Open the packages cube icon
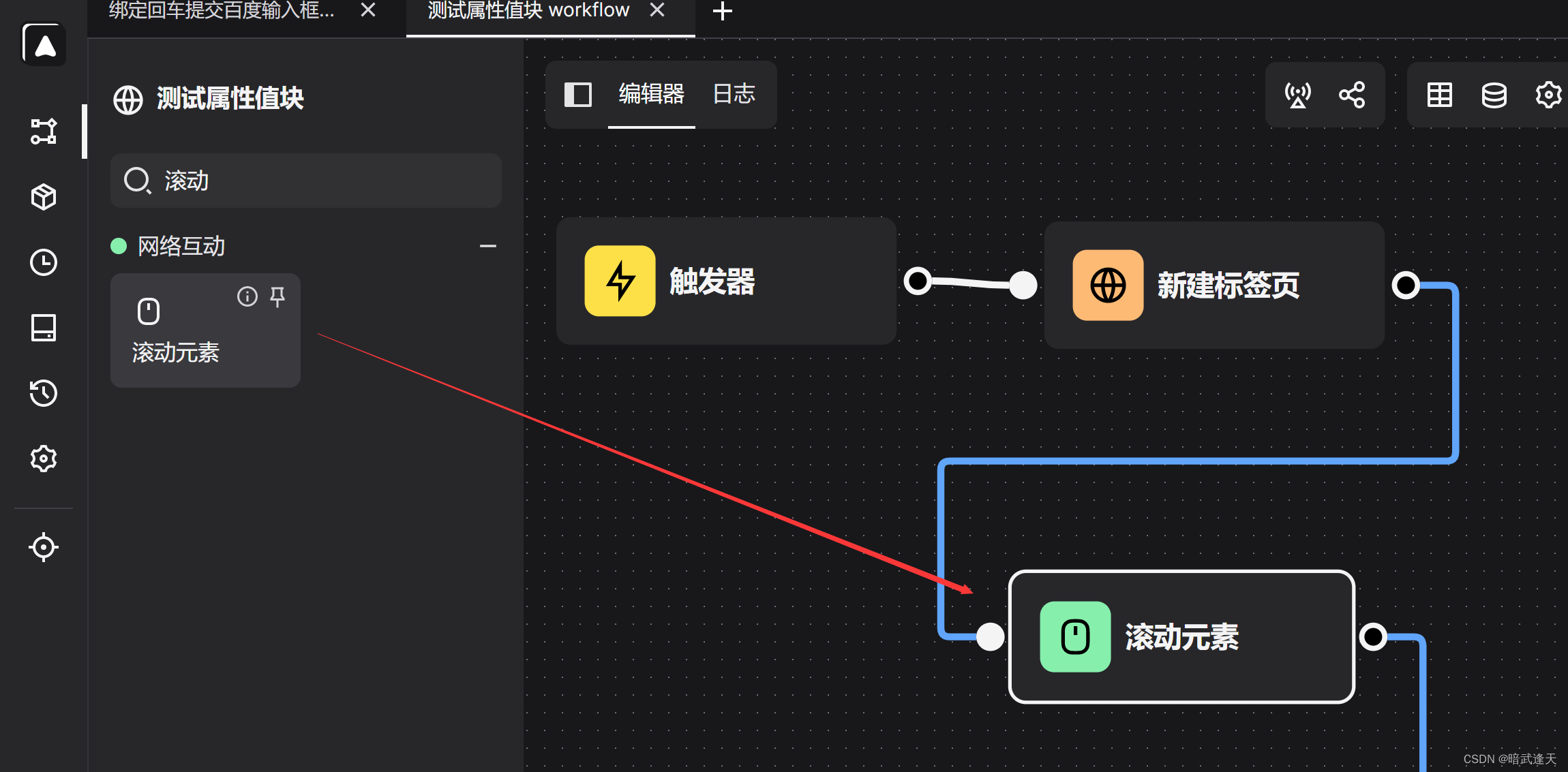This screenshot has height=772, width=1568. [44, 197]
